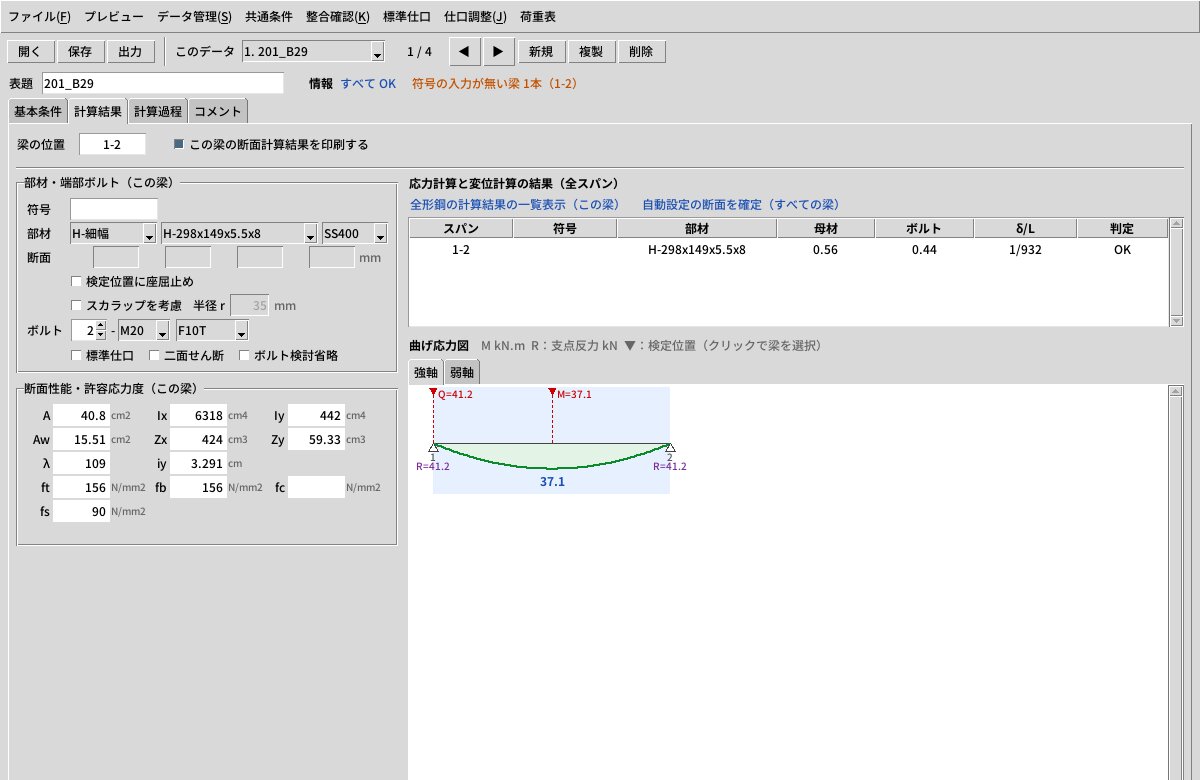Click Ix value 6318
Screen dimensions: 1200x780
point(198,414)
